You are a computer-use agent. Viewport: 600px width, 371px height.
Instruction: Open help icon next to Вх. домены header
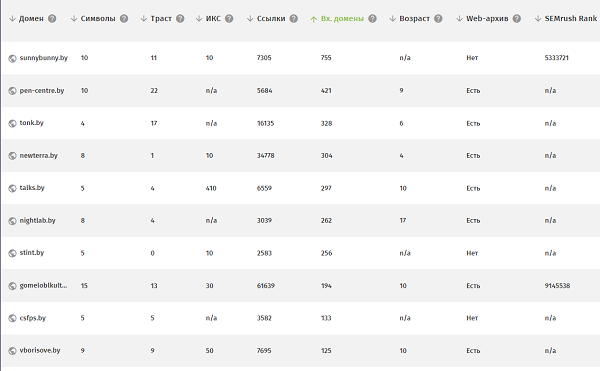tap(372, 18)
